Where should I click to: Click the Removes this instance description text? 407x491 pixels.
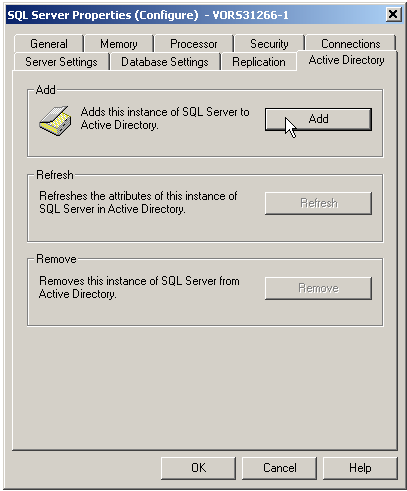139,287
